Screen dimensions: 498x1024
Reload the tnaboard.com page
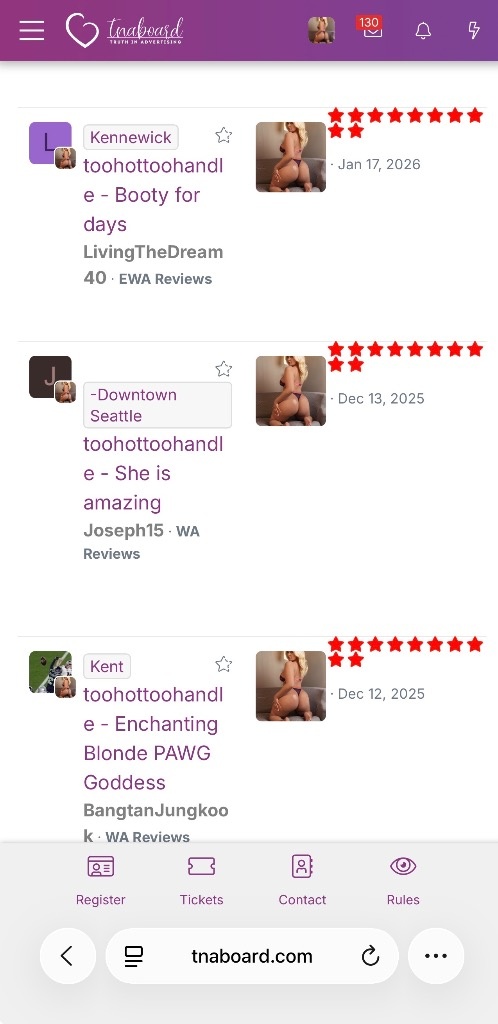[370, 956]
